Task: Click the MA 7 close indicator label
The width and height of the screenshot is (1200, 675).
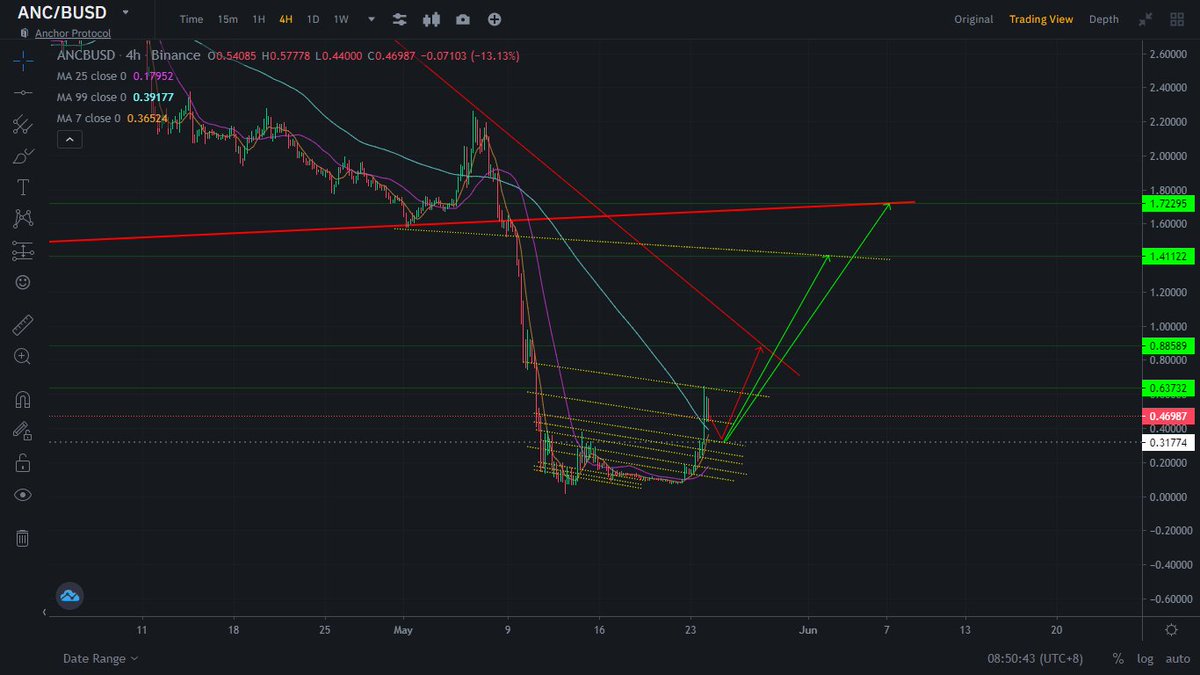Action: [89, 118]
